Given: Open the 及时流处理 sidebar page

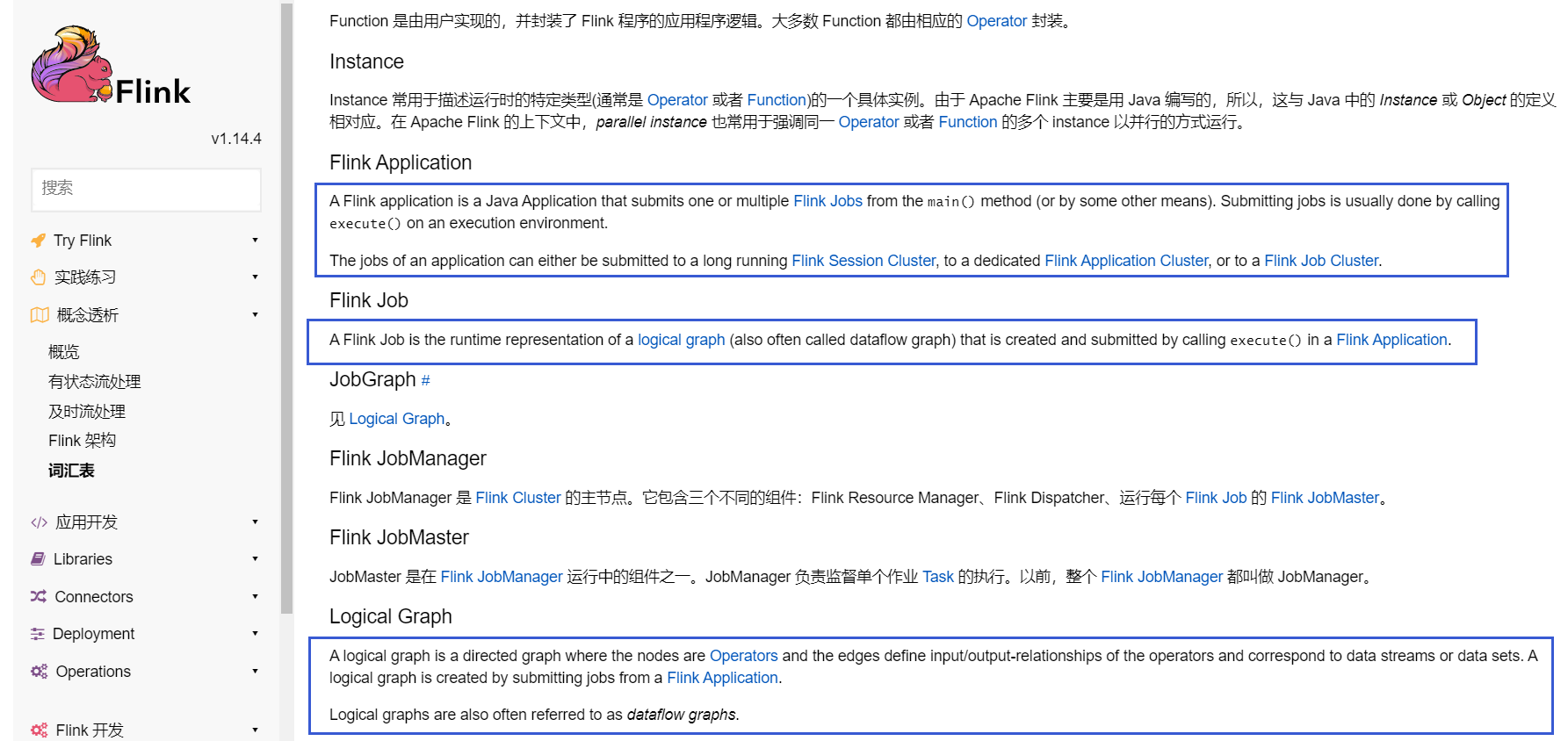Looking at the screenshot, I should (x=87, y=412).
